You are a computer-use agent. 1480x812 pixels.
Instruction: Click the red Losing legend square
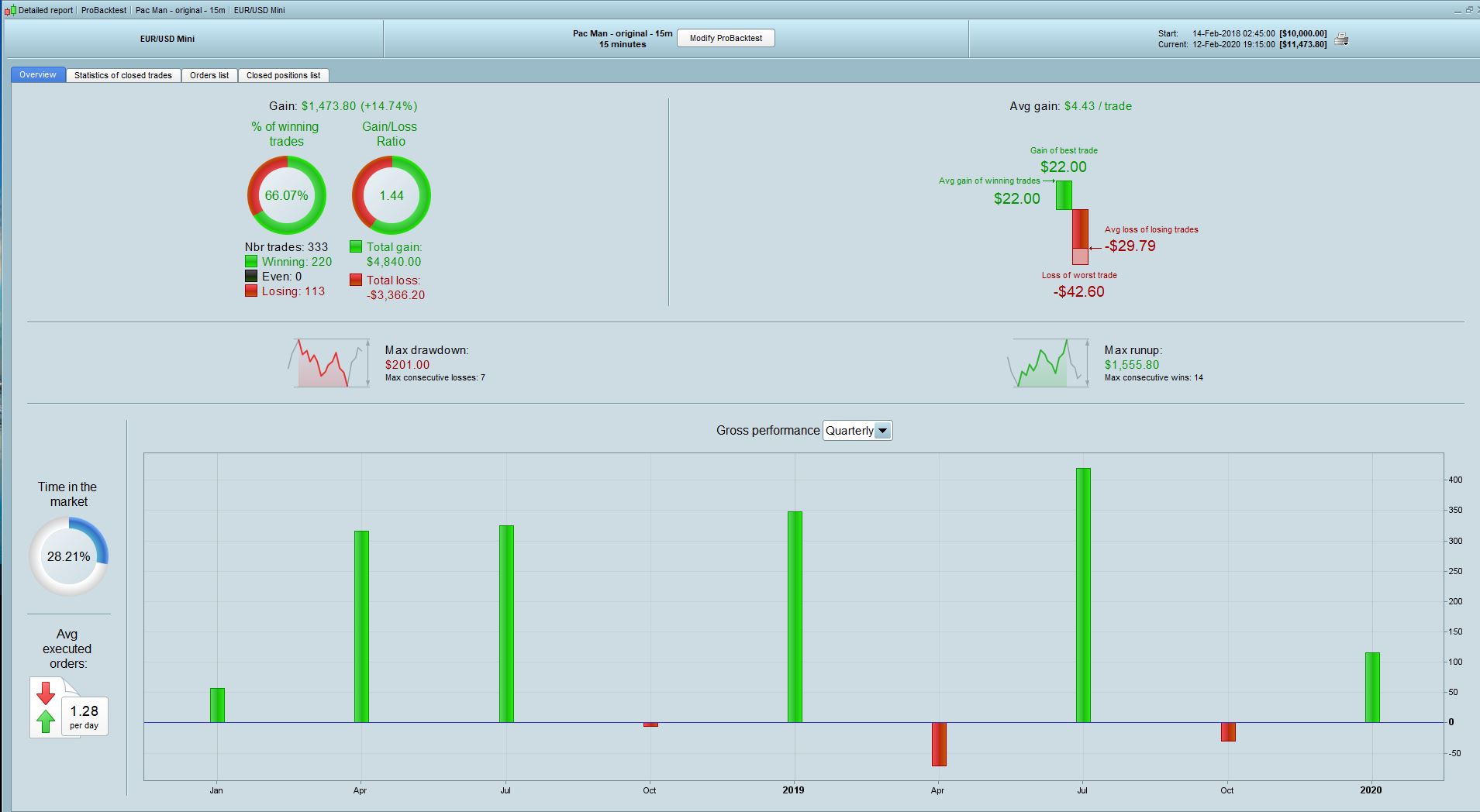251,291
